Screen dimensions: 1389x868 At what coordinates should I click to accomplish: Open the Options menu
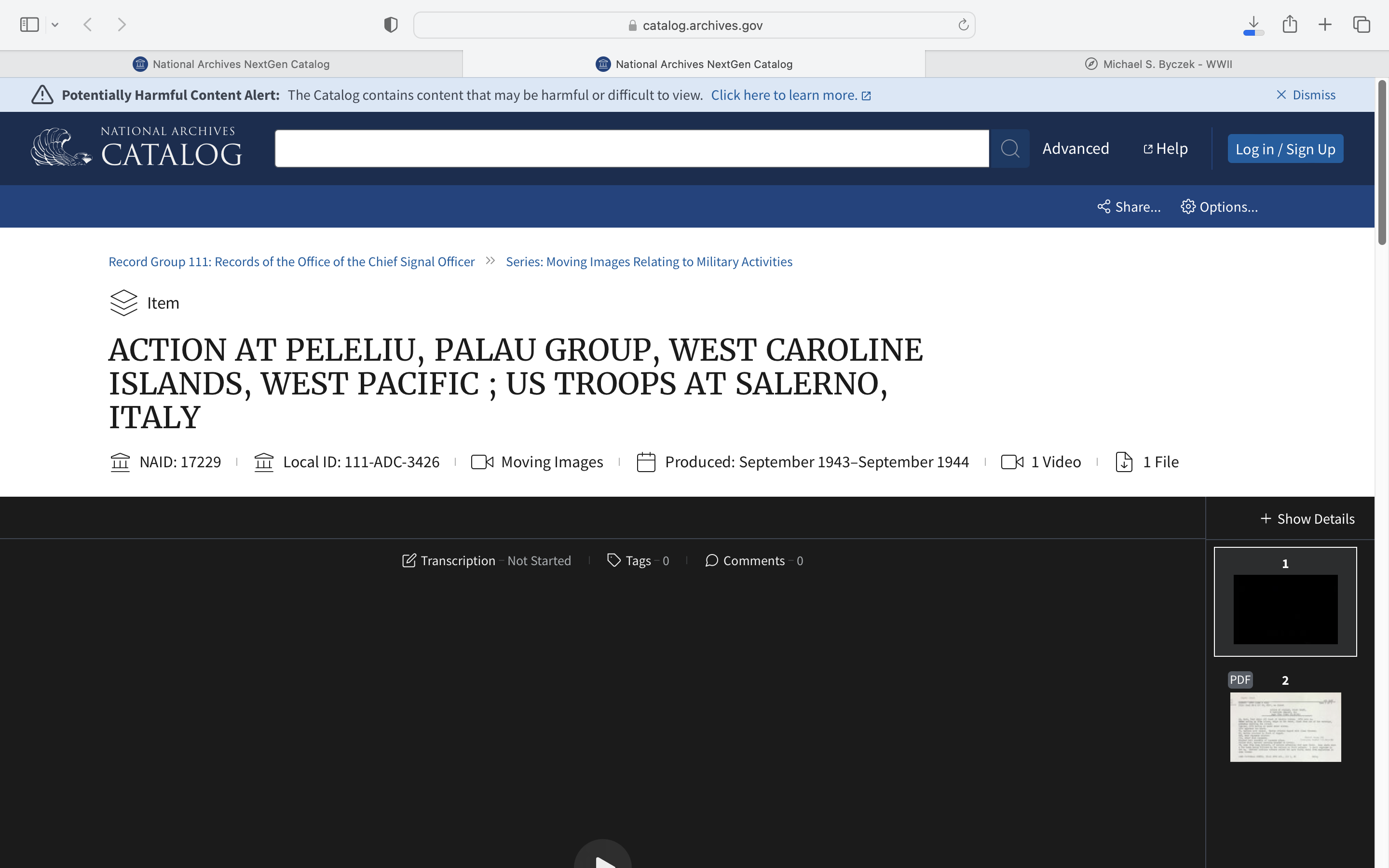click(x=1219, y=207)
